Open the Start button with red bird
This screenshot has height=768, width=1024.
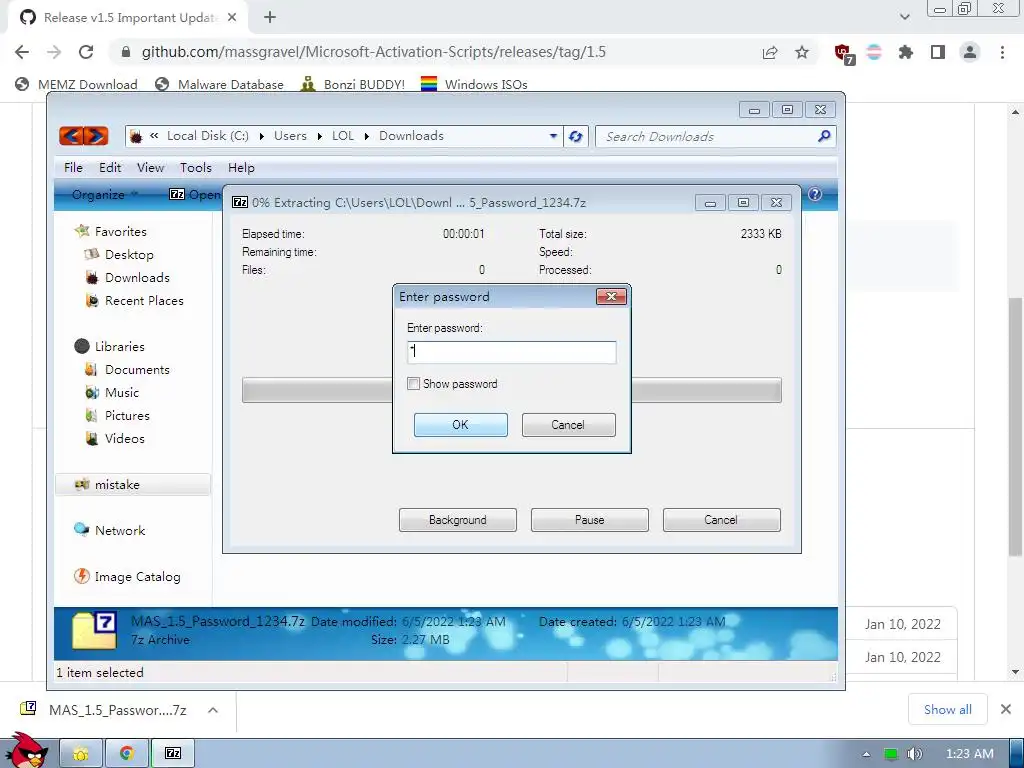coord(26,751)
